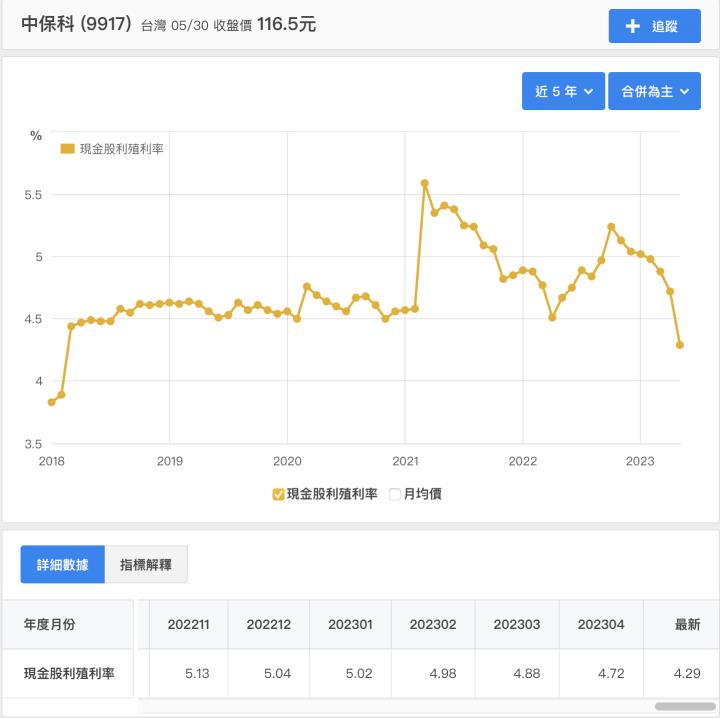Viewport: 720px width, 718px height.
Task: Click the first data point at 2018
Action: coord(52,402)
